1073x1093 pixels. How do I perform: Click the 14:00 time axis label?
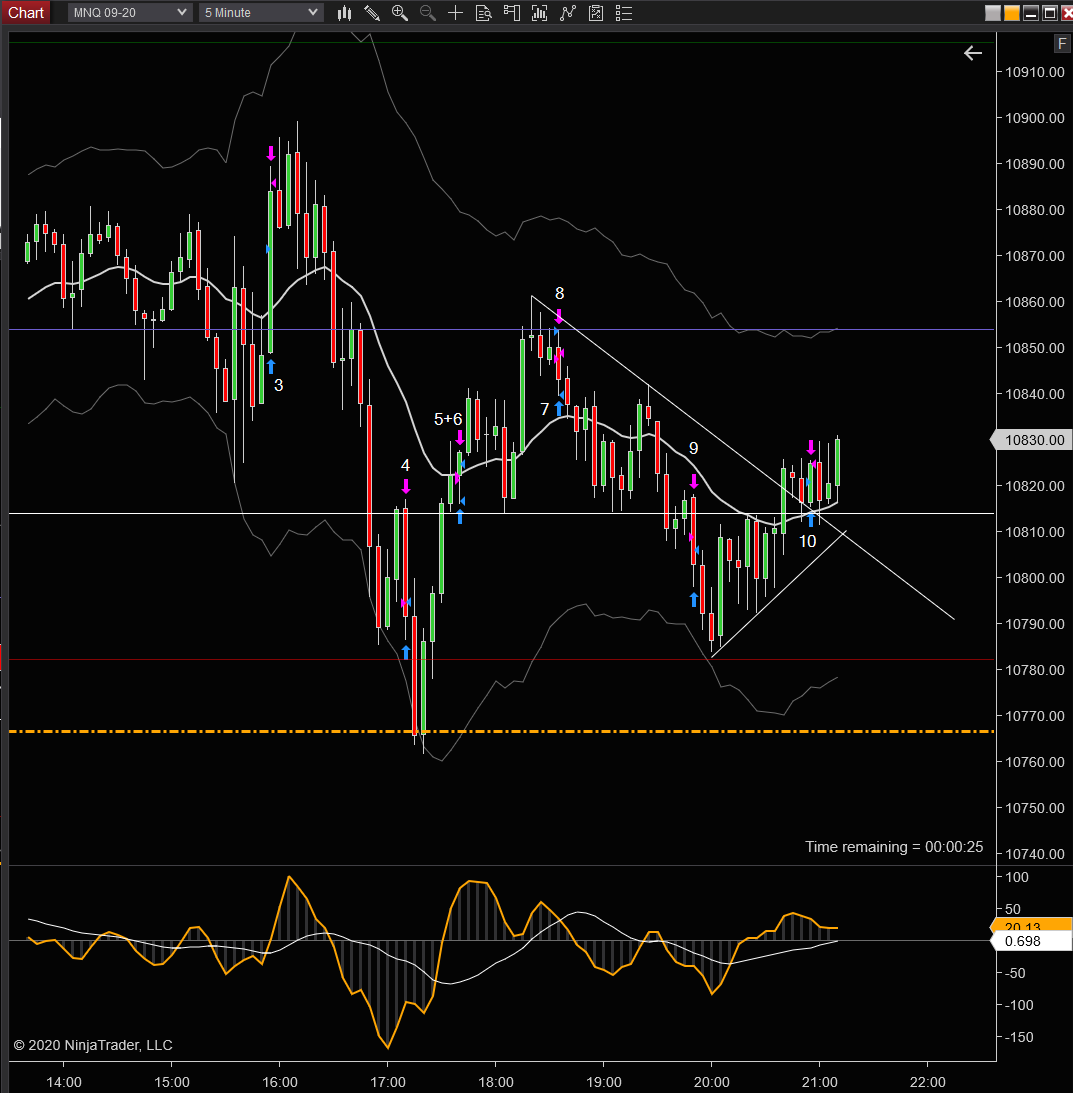pos(63,1082)
